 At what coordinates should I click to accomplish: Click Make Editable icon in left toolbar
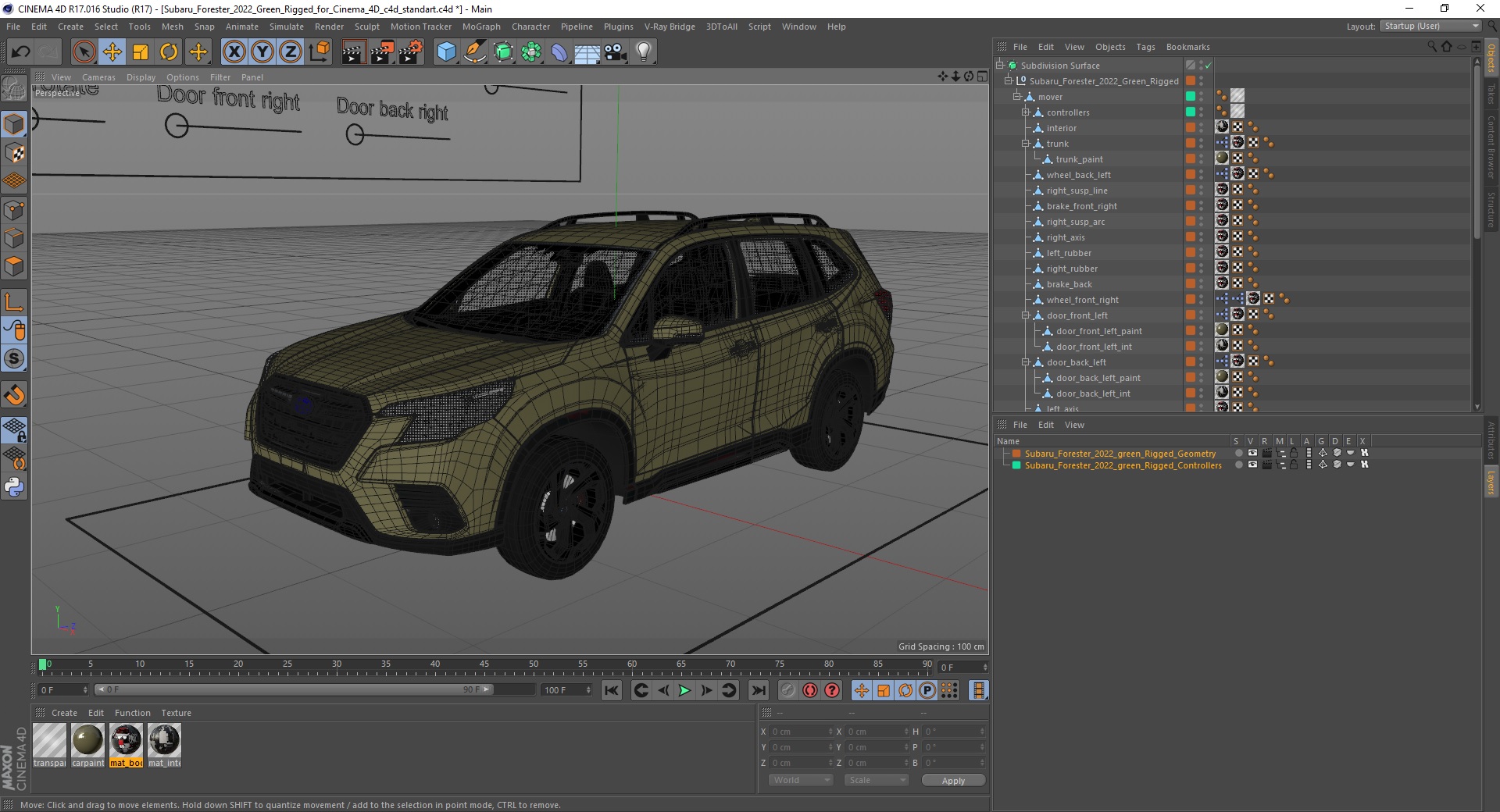14,89
